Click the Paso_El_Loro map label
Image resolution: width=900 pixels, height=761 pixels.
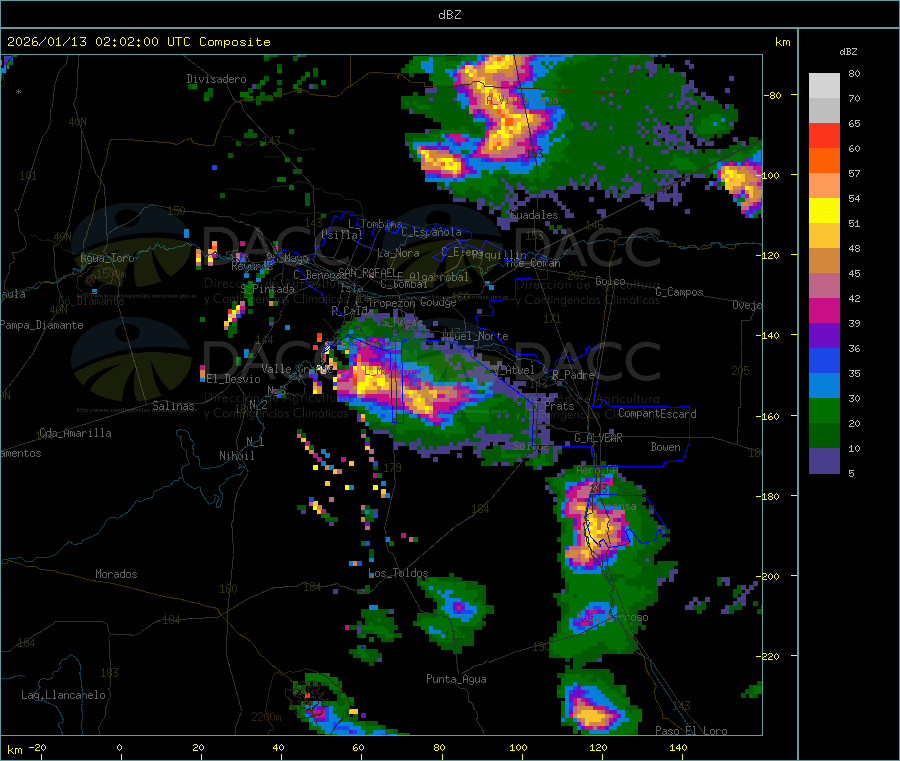pos(692,731)
